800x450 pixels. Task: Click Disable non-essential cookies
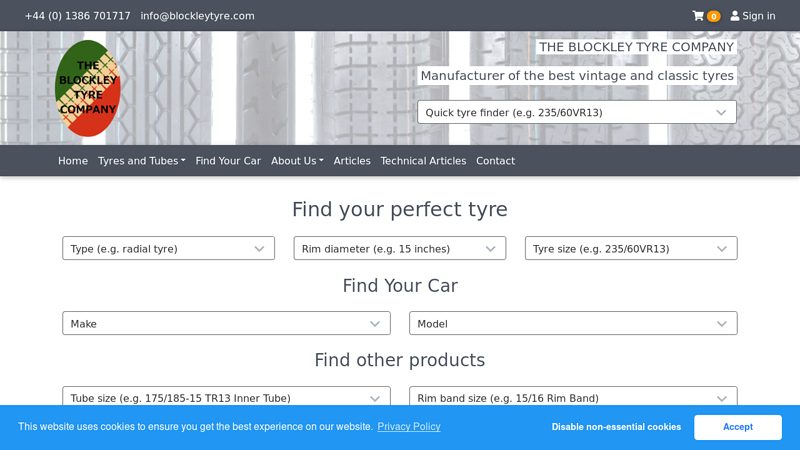(616, 427)
